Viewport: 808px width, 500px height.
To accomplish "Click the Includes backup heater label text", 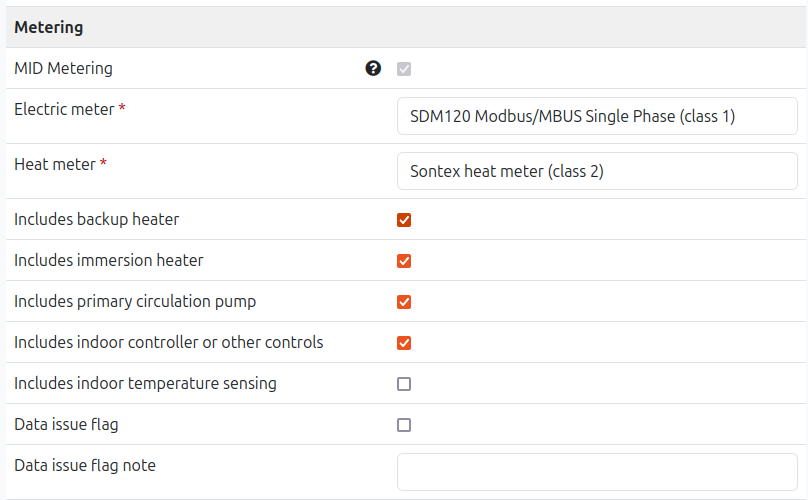I will (x=96, y=219).
